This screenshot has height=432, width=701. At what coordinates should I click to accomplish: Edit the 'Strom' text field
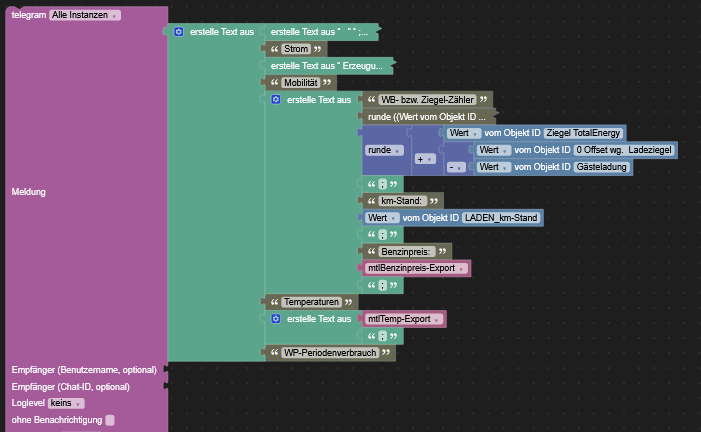pyautogui.click(x=296, y=49)
